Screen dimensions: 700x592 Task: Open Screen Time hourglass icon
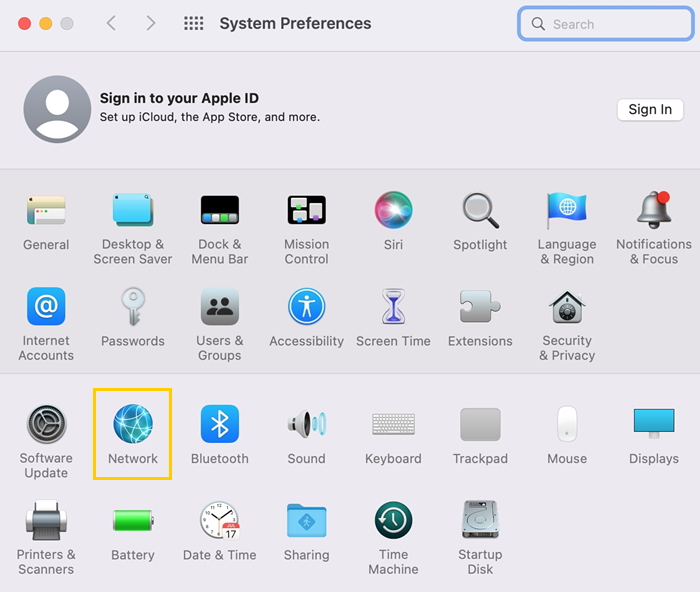(393, 308)
